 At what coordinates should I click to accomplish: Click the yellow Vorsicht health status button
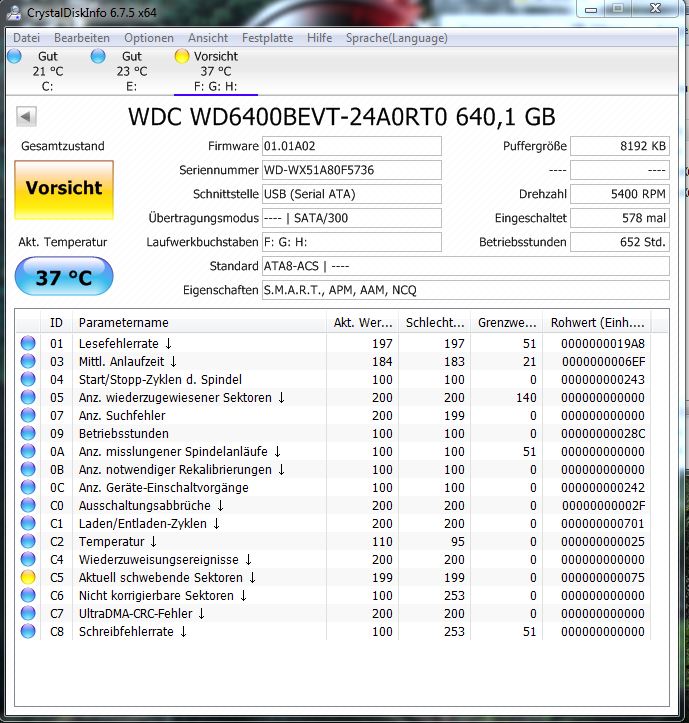[x=64, y=190]
